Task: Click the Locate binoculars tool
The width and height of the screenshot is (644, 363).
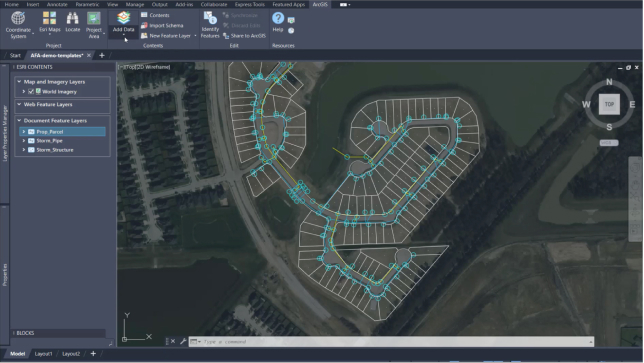Action: 73,22
